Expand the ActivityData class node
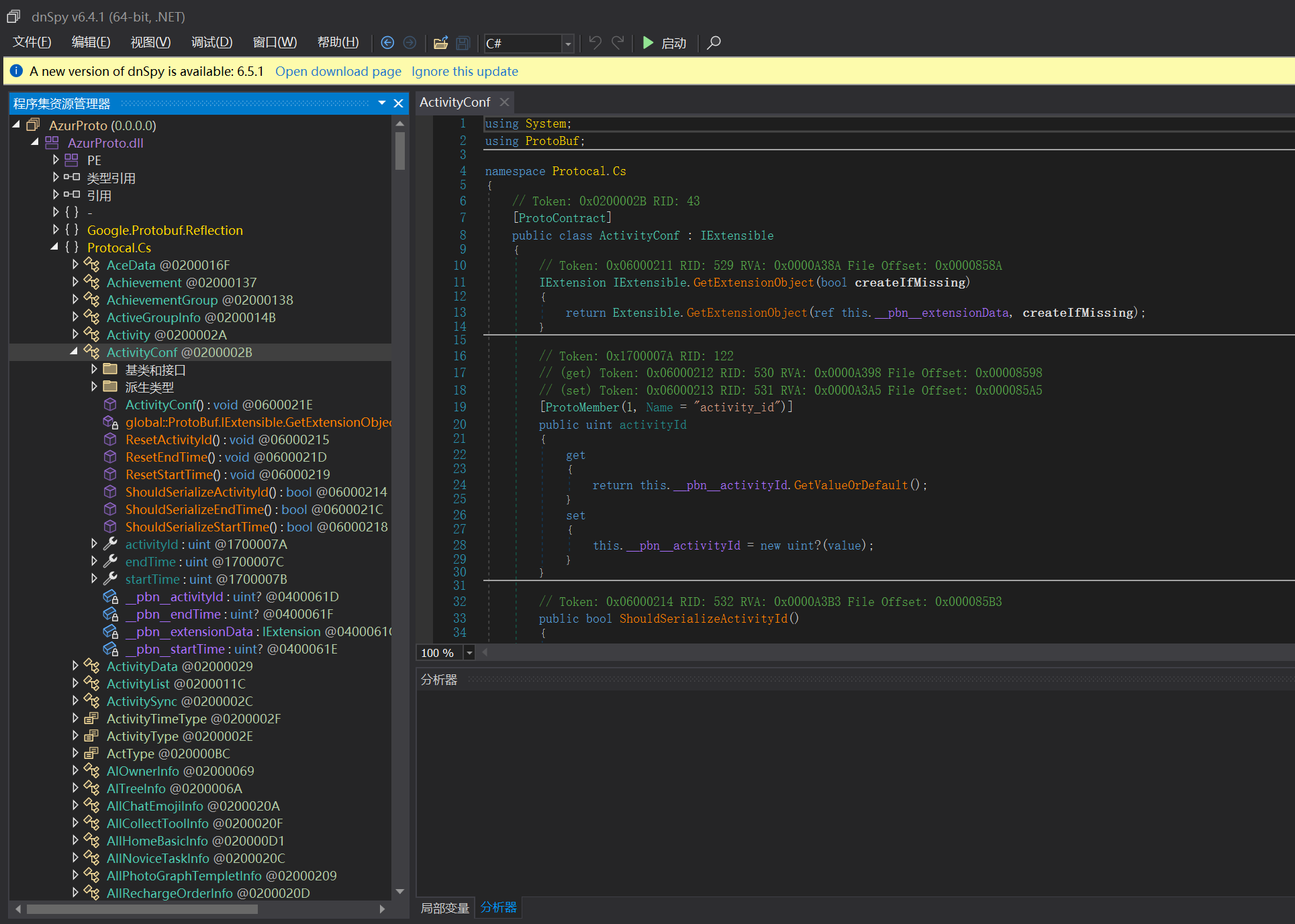 coord(75,666)
